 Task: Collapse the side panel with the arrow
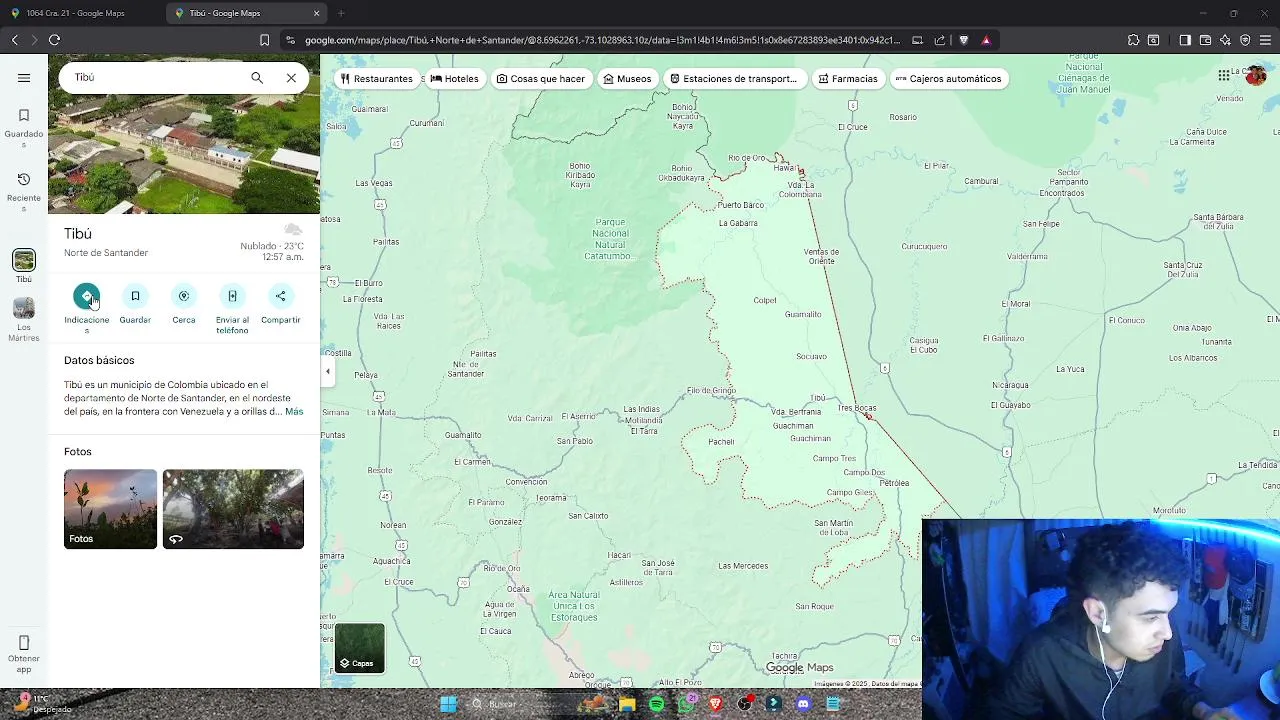pyautogui.click(x=327, y=371)
